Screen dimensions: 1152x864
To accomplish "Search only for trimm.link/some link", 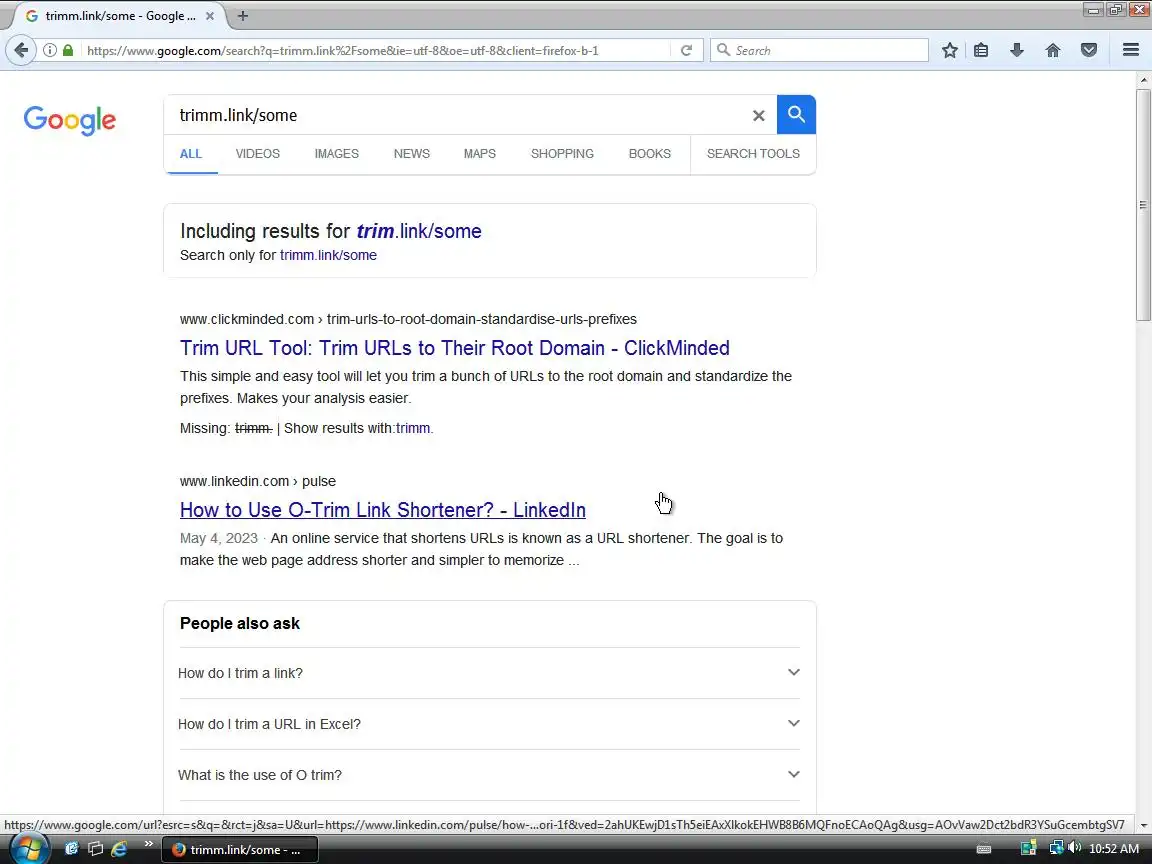I will pyautogui.click(x=328, y=255).
